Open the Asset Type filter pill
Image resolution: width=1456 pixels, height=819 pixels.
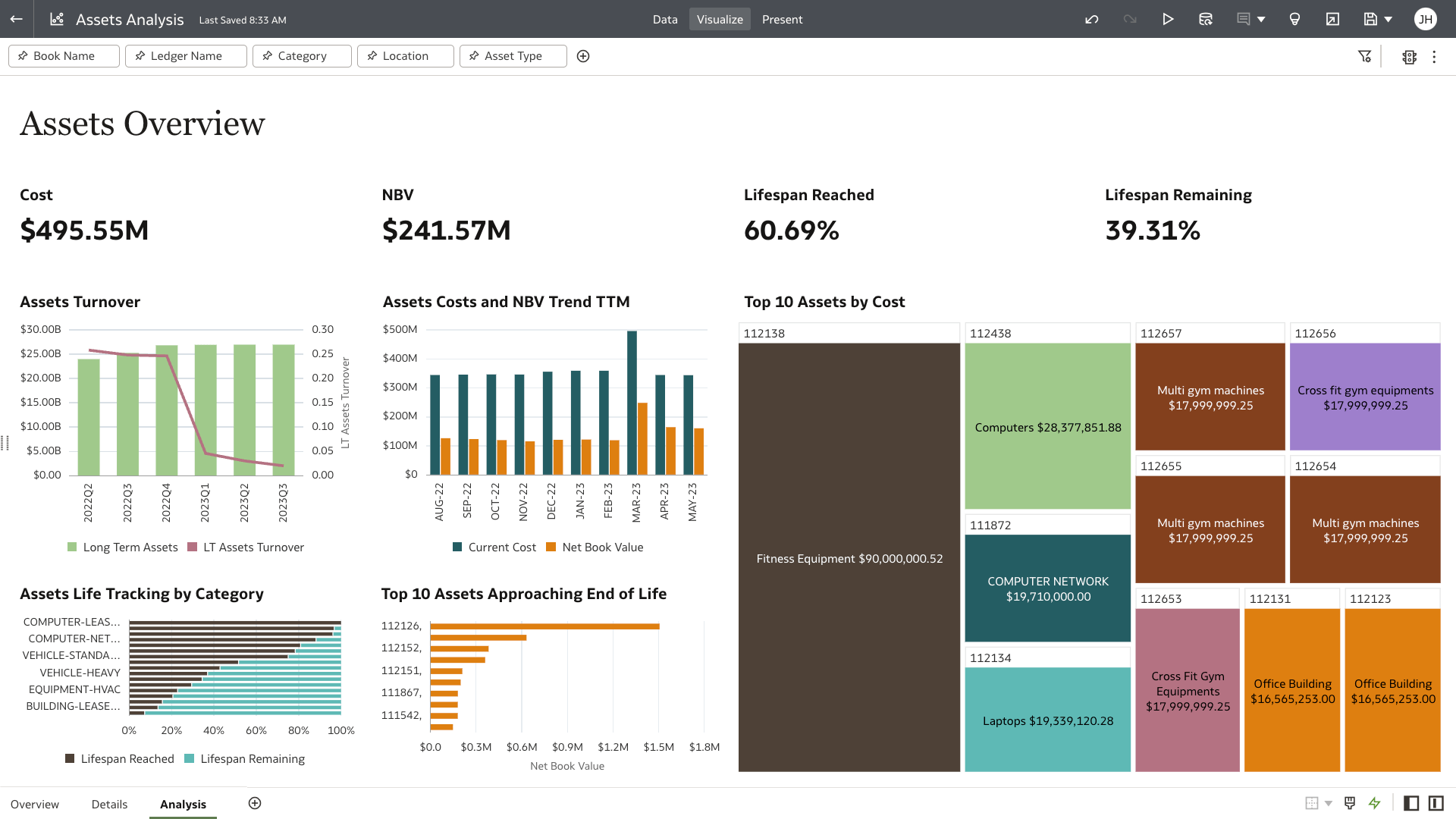pos(513,55)
